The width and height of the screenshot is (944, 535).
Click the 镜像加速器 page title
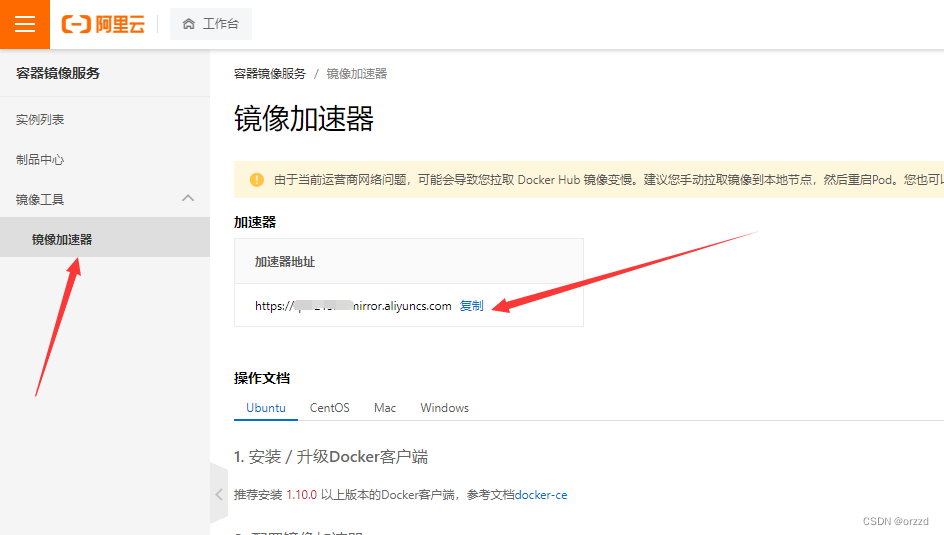[x=303, y=119]
